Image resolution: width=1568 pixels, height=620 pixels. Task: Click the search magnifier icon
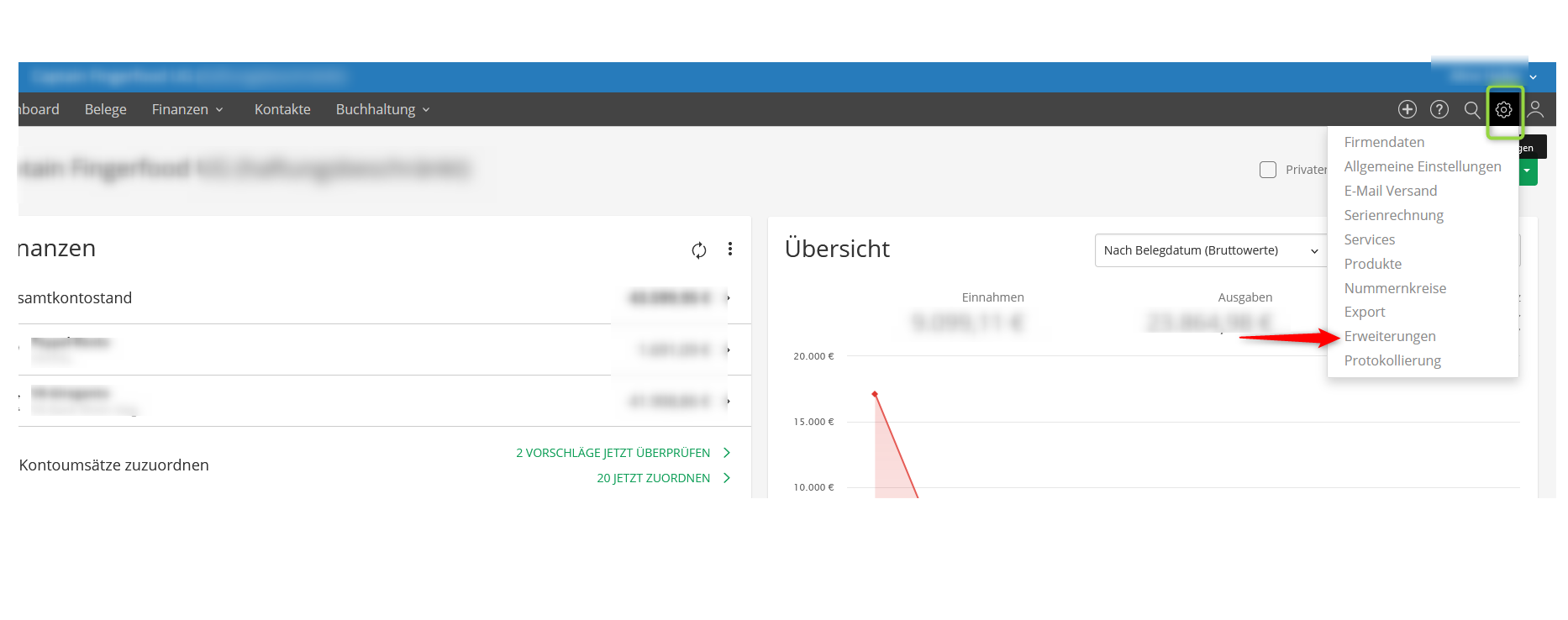1471,110
